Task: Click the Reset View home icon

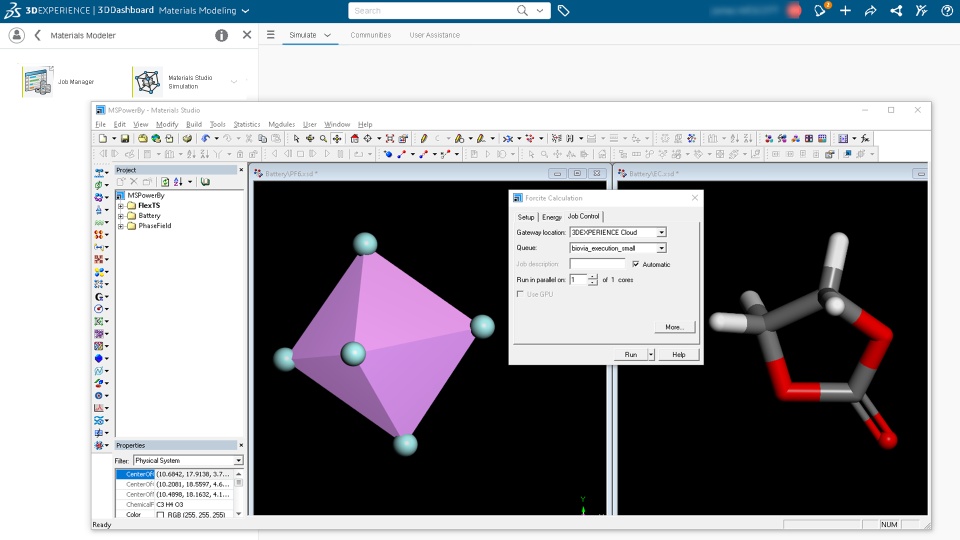Action: point(354,139)
